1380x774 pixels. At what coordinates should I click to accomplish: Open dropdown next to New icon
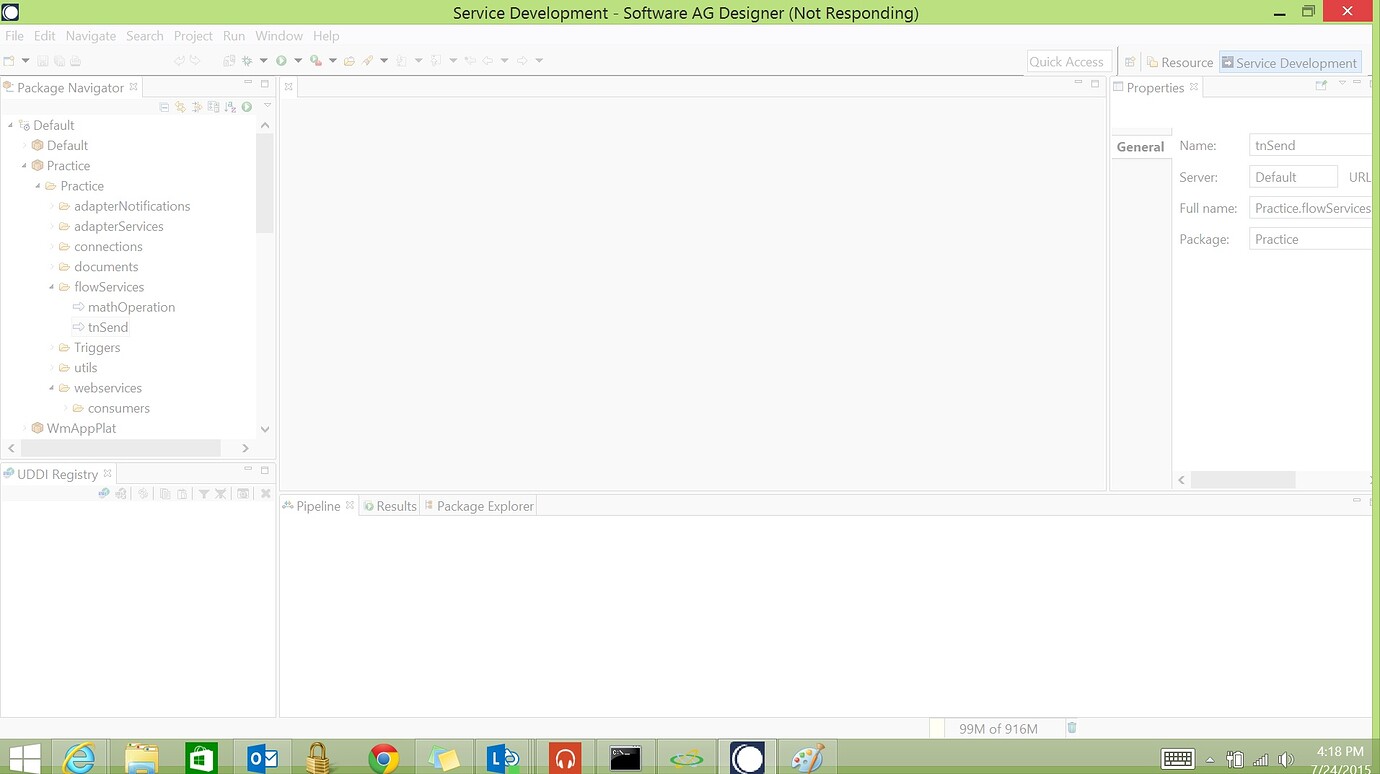26,61
